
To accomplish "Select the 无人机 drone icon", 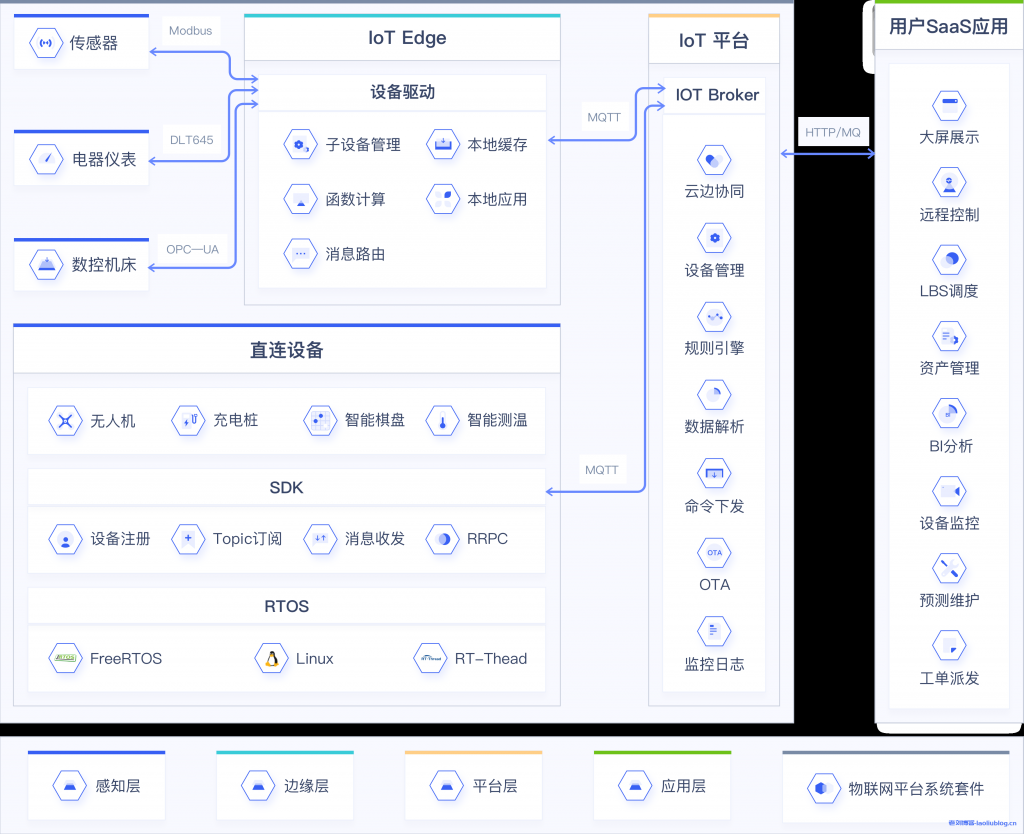I will pos(65,420).
